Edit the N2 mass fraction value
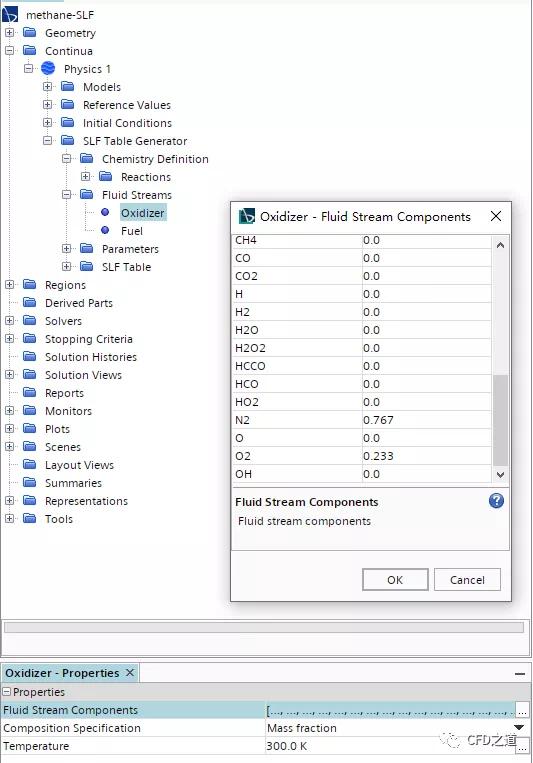Viewport: 533px width, 763px height. point(426,420)
